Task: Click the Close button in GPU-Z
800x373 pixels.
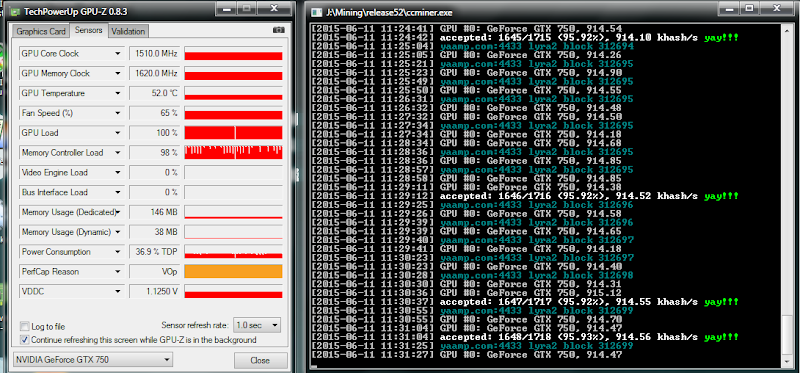Action: coord(260,360)
